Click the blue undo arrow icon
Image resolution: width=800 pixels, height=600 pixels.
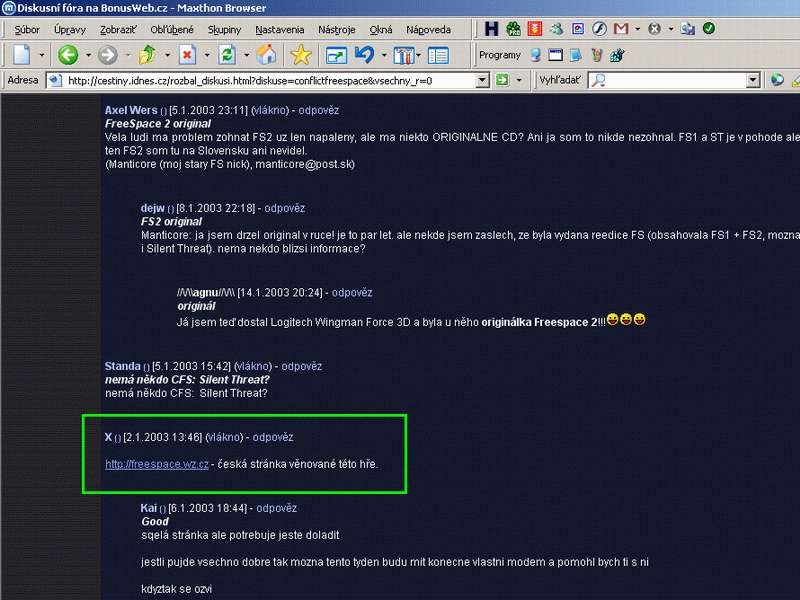pos(364,54)
